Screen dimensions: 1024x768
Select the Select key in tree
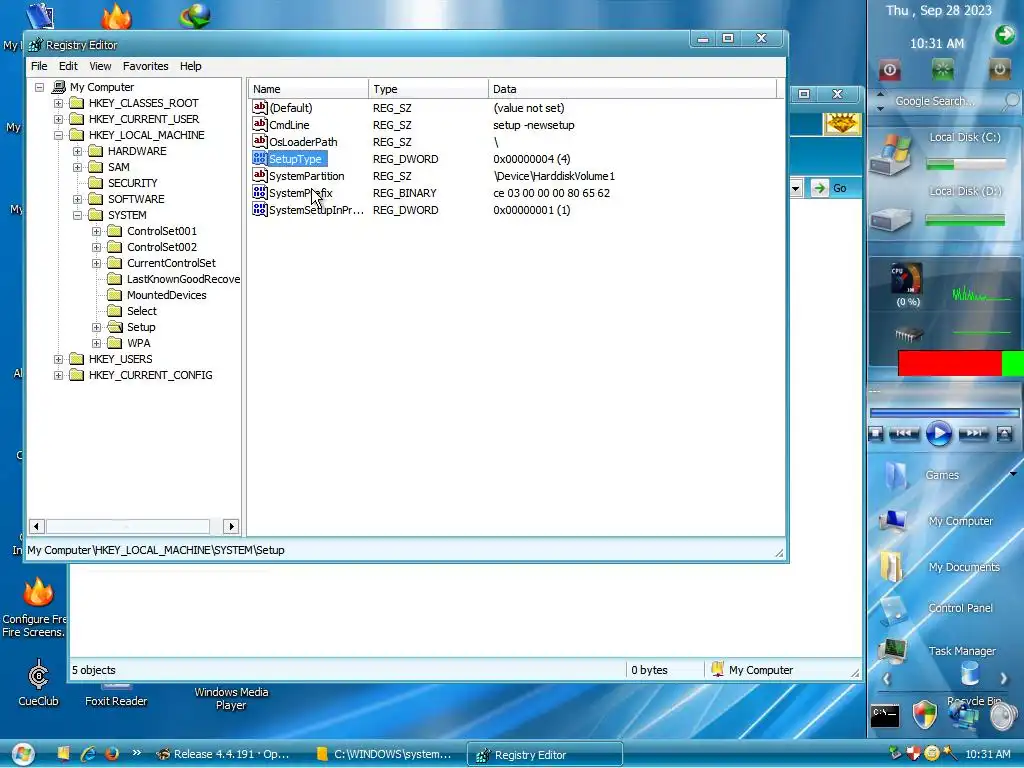142,311
